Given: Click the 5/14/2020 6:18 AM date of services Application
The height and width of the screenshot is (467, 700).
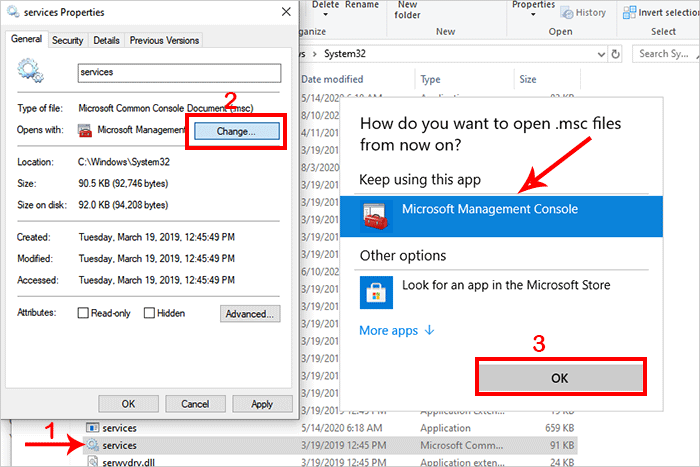Looking at the screenshot, I should click(x=342, y=428).
